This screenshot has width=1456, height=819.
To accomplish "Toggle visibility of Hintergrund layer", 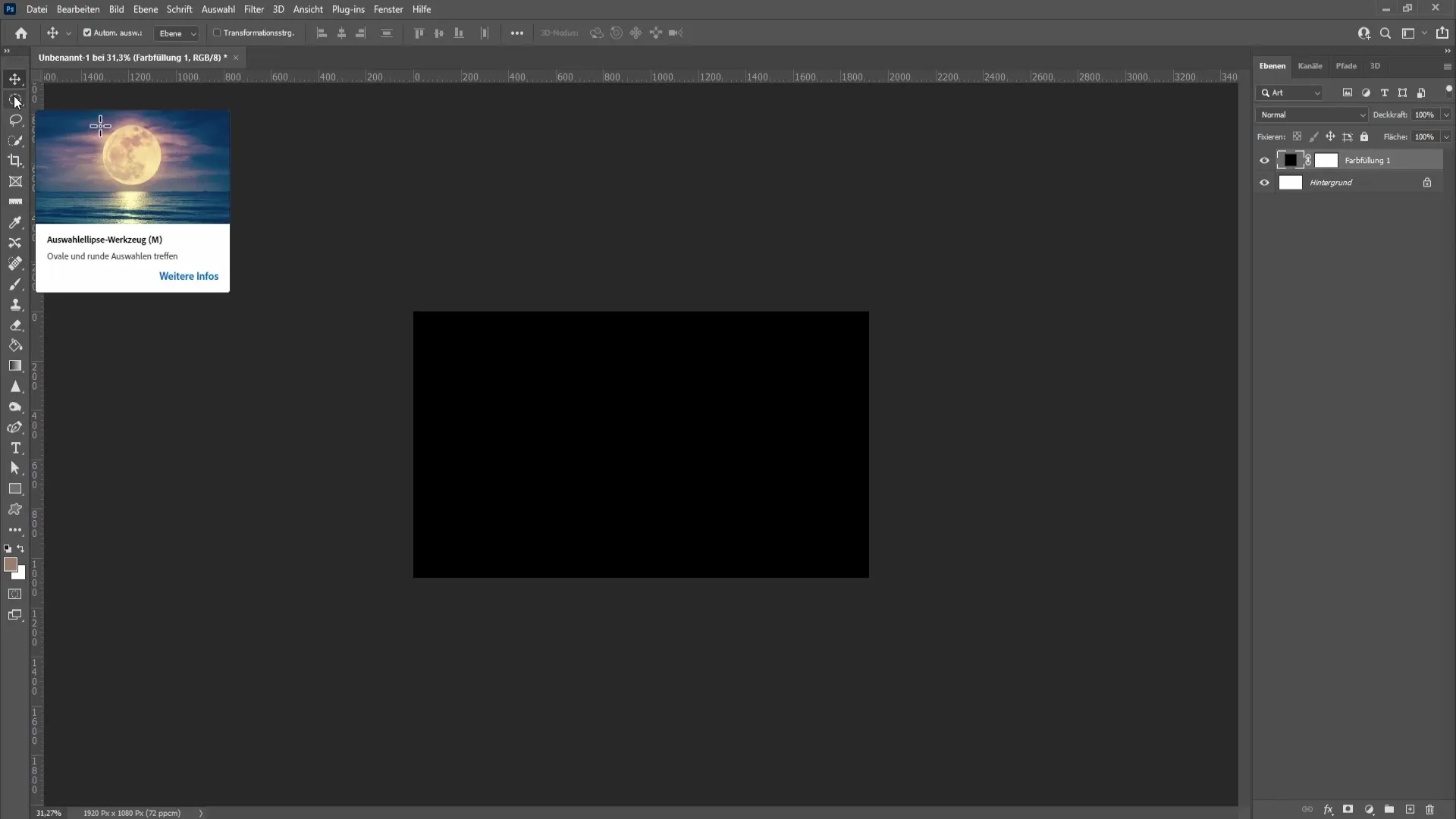I will click(x=1264, y=182).
